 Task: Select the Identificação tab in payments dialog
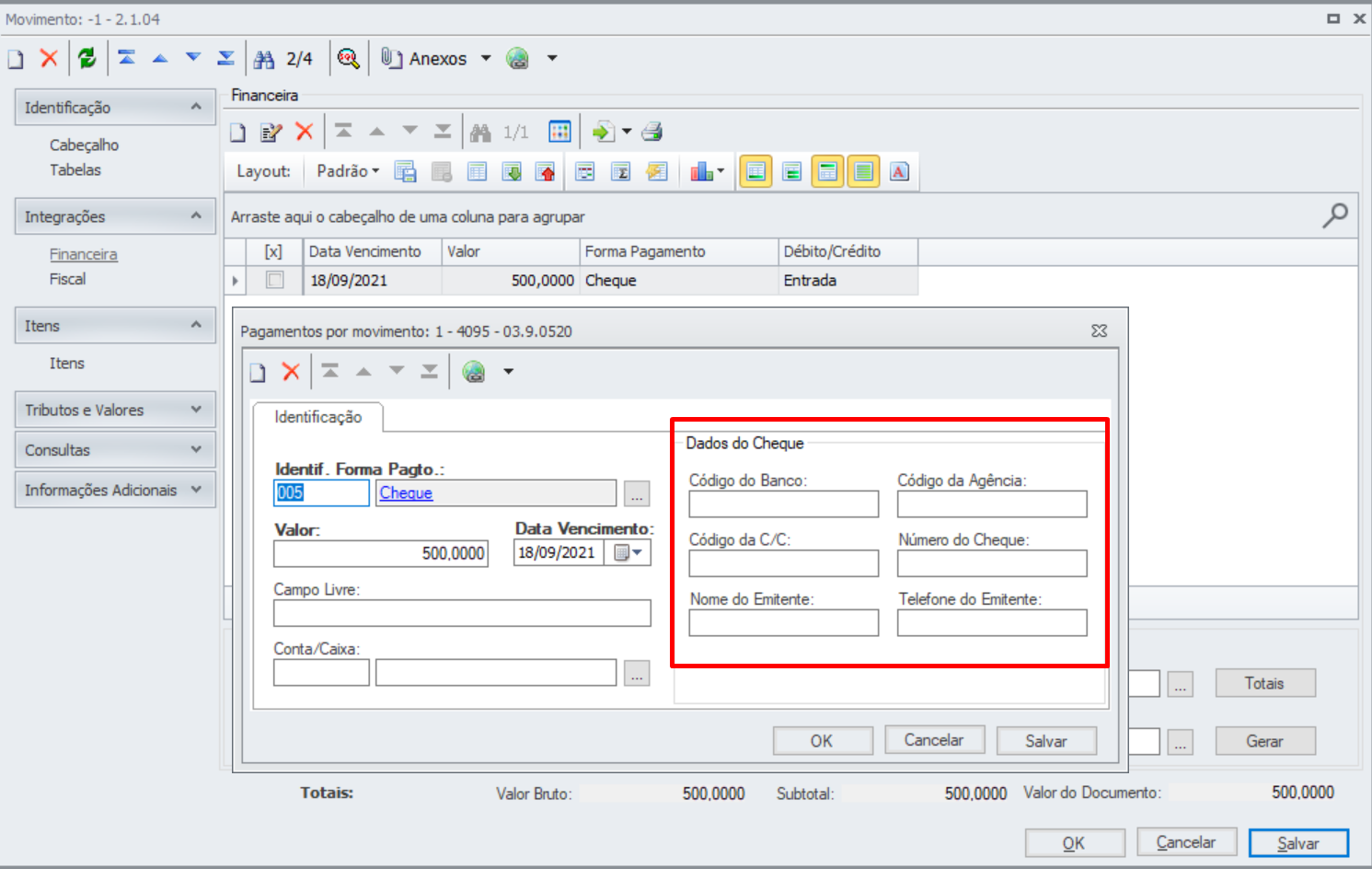click(x=317, y=417)
